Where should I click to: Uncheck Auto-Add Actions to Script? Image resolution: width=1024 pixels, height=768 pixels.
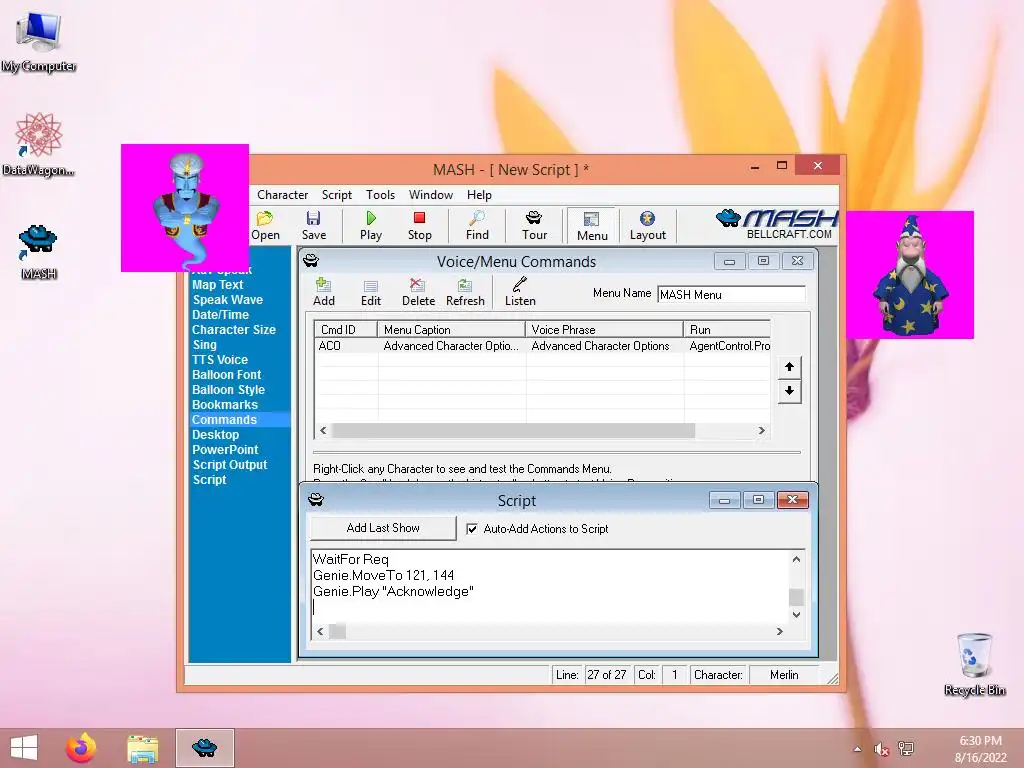click(472, 529)
